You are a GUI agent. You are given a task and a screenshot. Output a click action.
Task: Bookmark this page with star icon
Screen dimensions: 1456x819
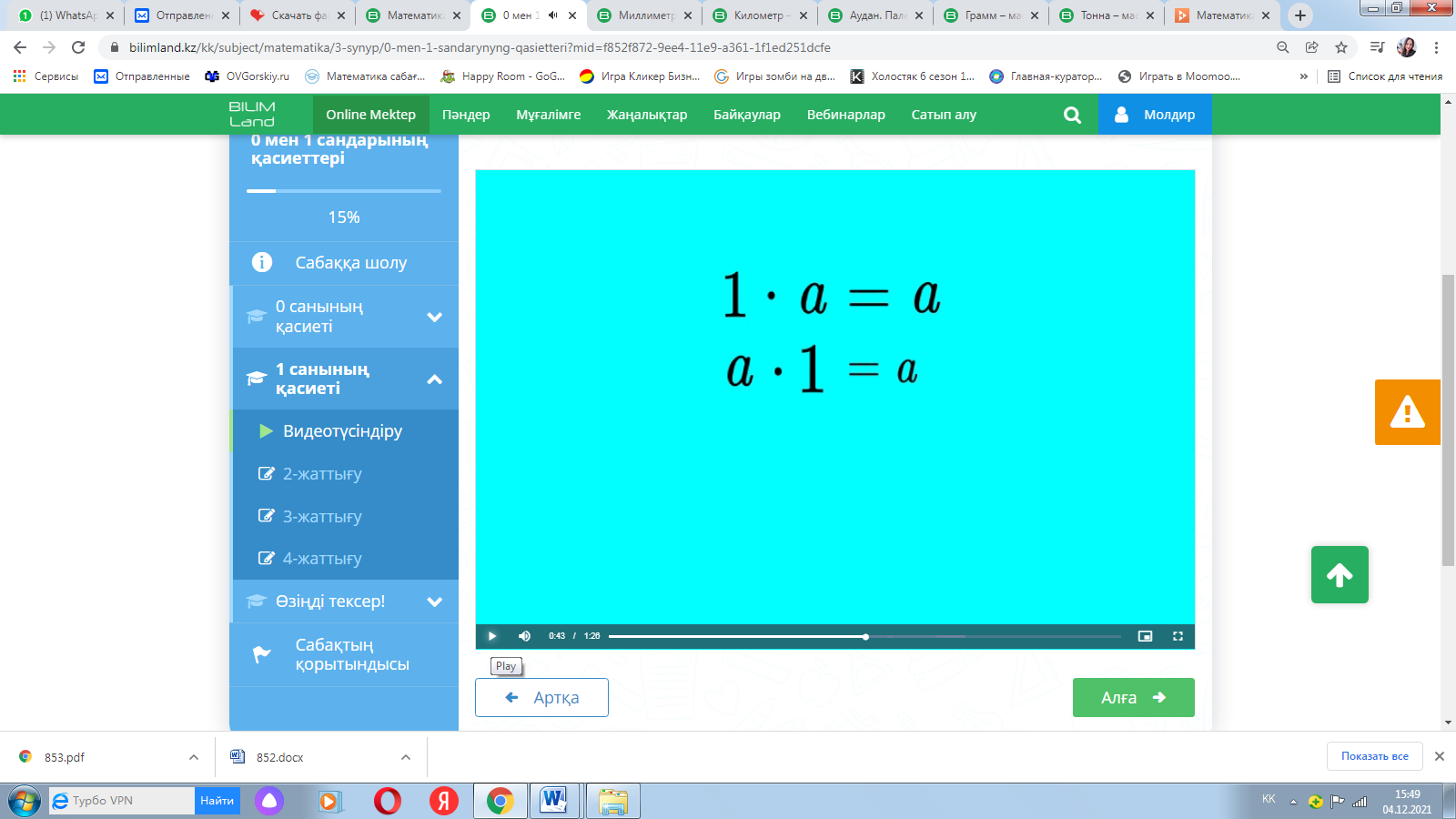coord(1341,47)
